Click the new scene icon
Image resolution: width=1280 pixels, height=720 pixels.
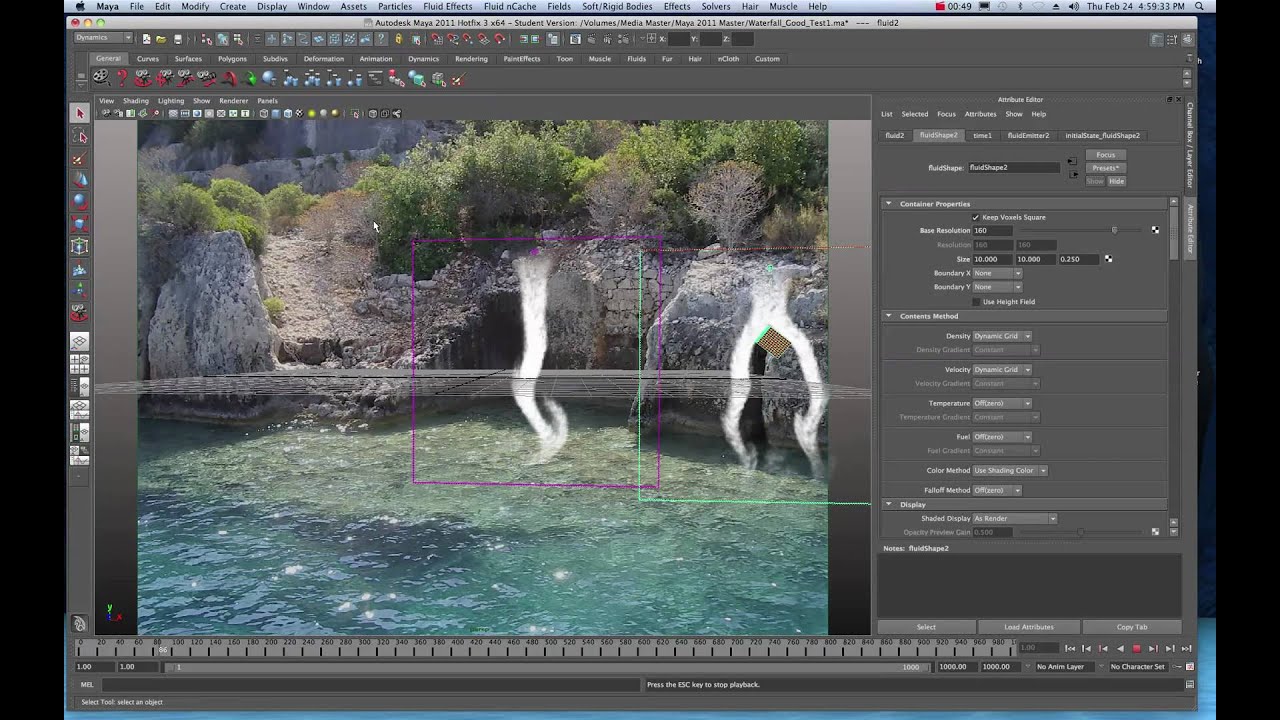146,39
